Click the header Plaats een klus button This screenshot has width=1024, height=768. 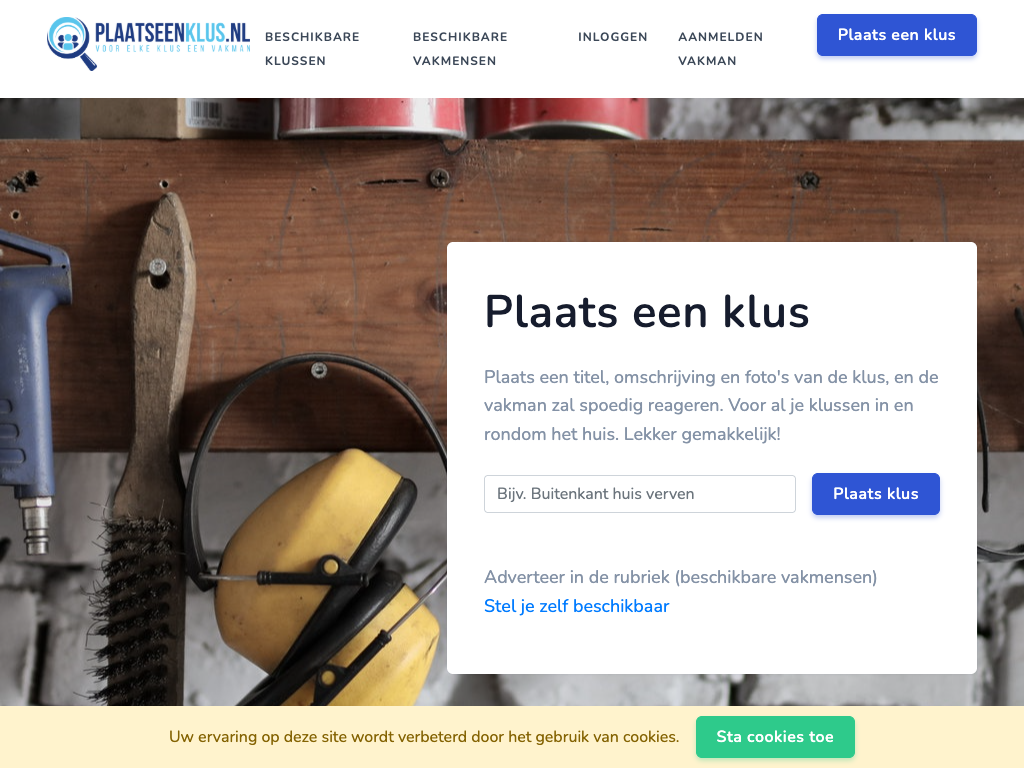click(x=897, y=35)
